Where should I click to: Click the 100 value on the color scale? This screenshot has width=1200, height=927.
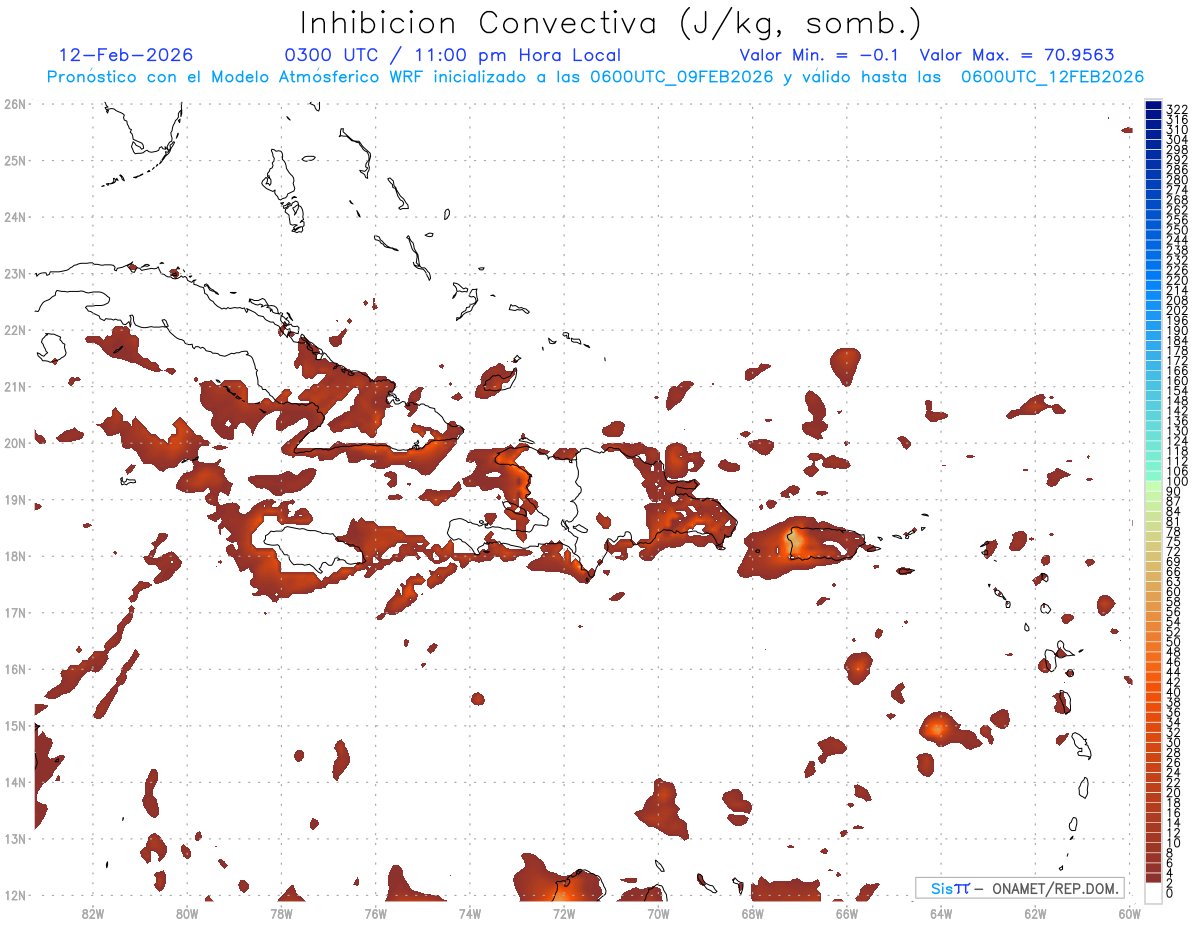point(1176,481)
